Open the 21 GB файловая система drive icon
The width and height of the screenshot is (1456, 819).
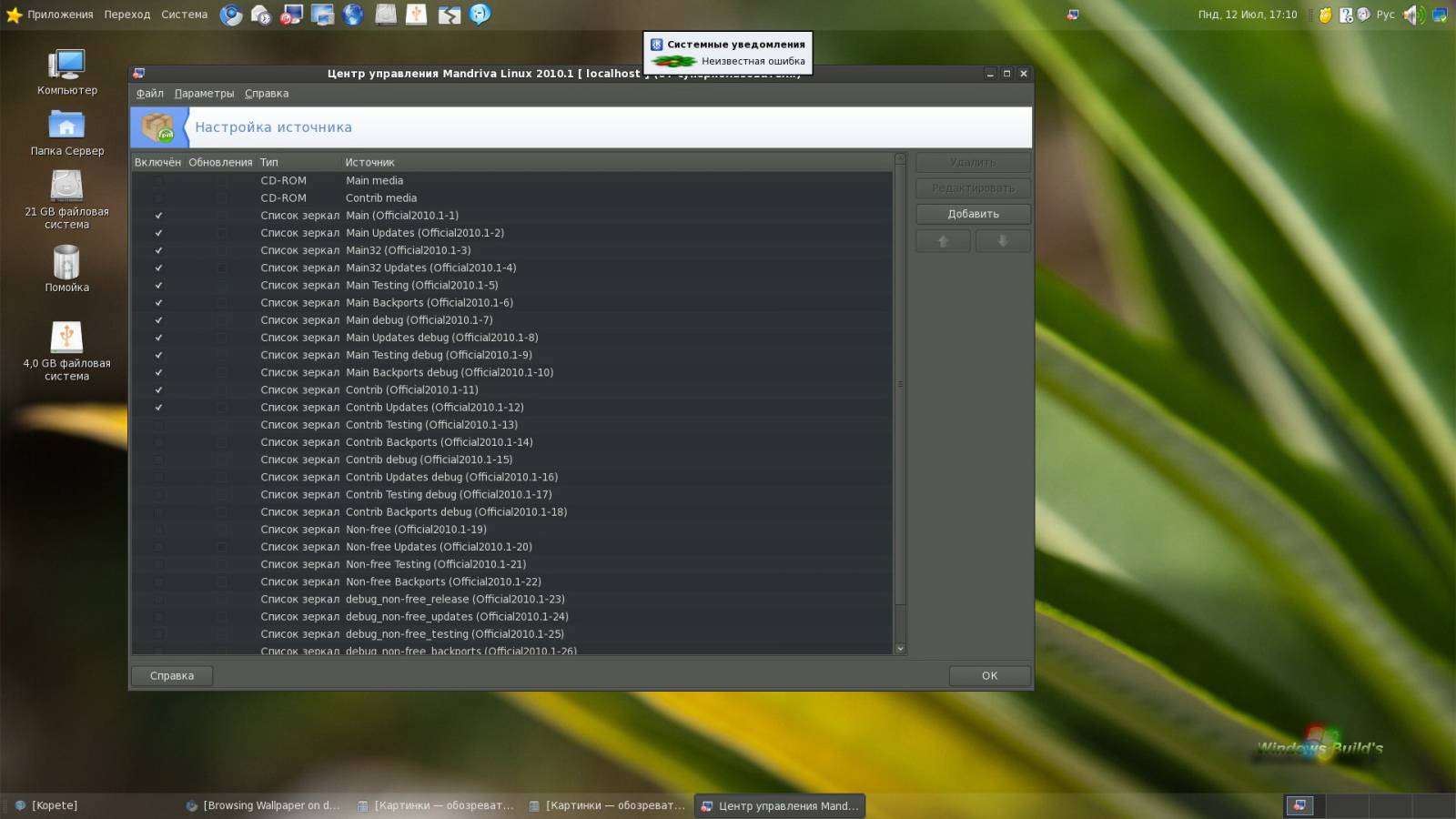(x=66, y=200)
